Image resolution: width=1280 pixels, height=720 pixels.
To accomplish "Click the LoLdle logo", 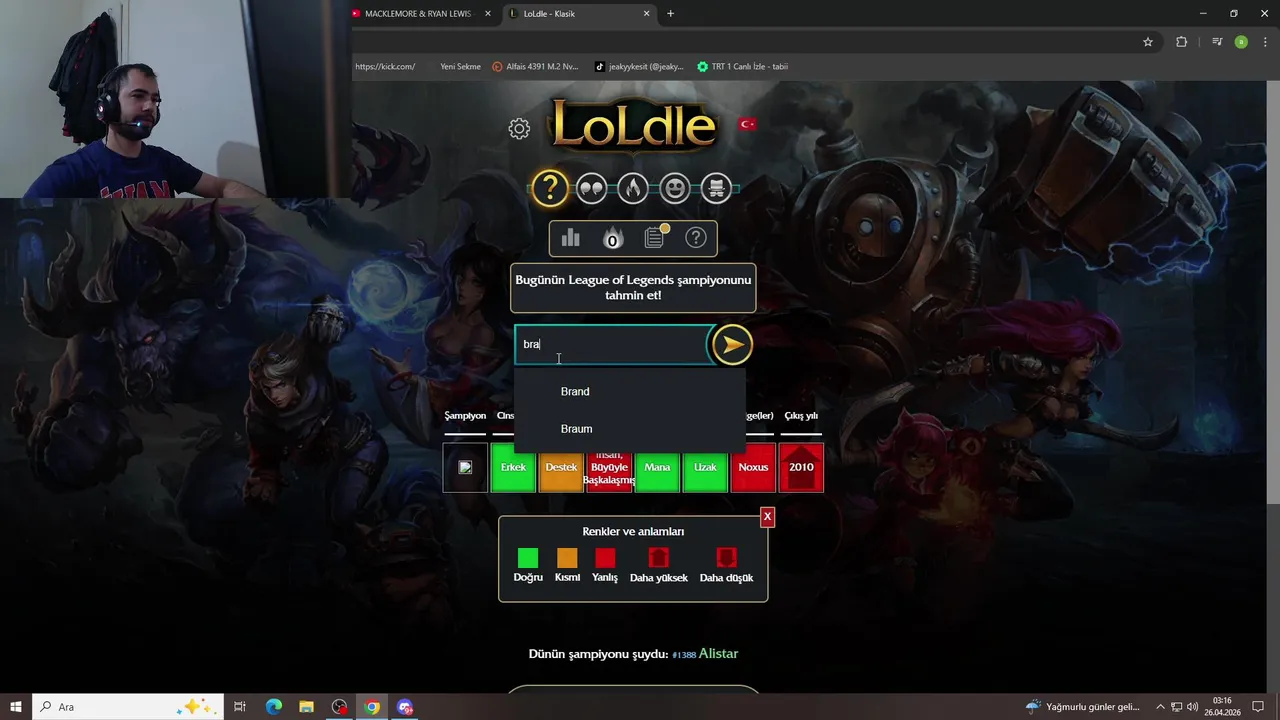I will (x=633, y=126).
